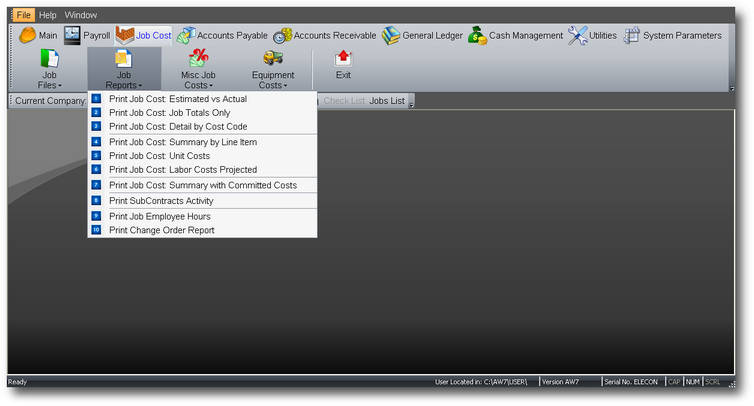This screenshot has width=754, height=406.
Task: Select Print Job Cost: Unit Costs
Action: (202, 156)
